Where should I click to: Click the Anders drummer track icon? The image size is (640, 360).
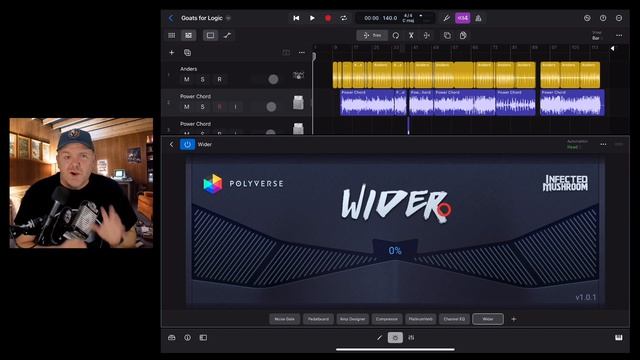[298, 76]
